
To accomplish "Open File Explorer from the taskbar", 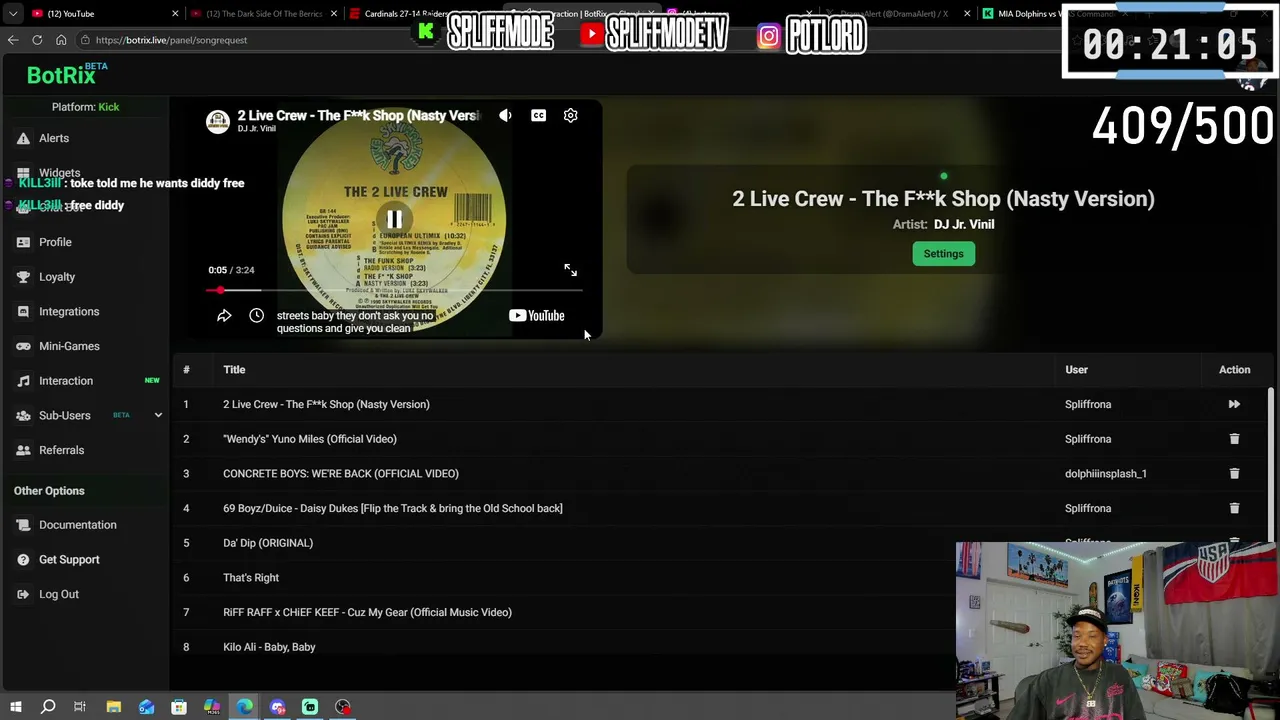I will coord(113,707).
